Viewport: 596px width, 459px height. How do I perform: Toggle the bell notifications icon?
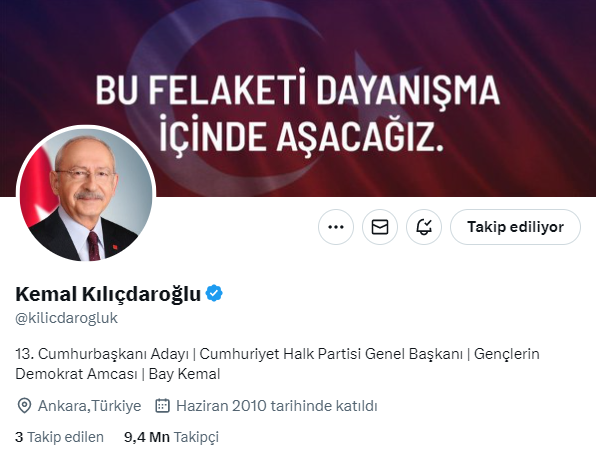point(424,227)
